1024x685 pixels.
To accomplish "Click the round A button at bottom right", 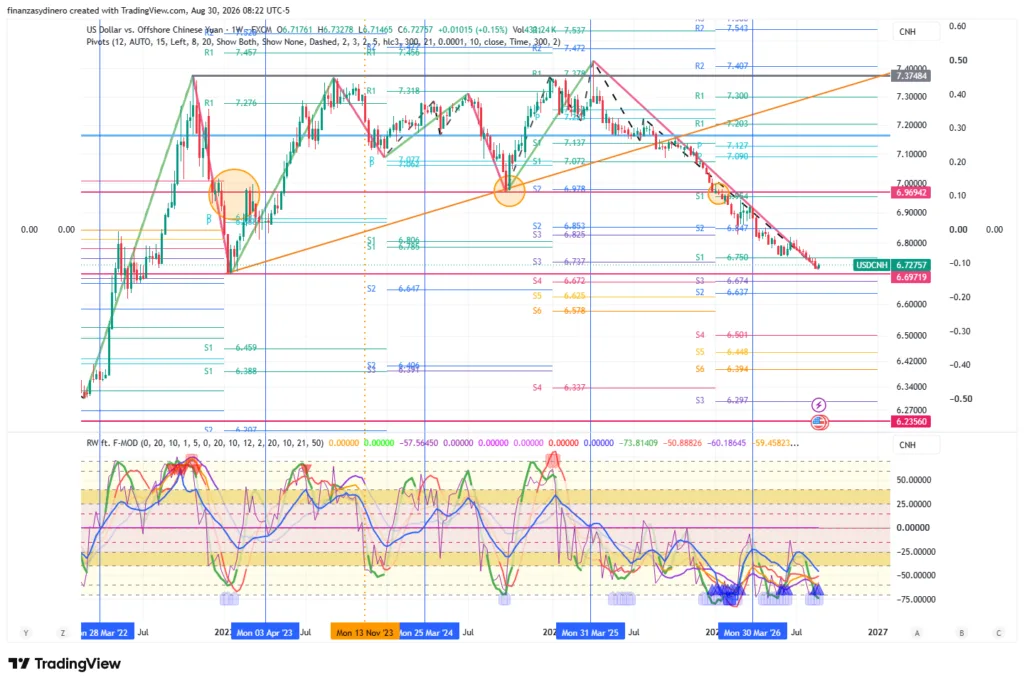I will (x=917, y=633).
